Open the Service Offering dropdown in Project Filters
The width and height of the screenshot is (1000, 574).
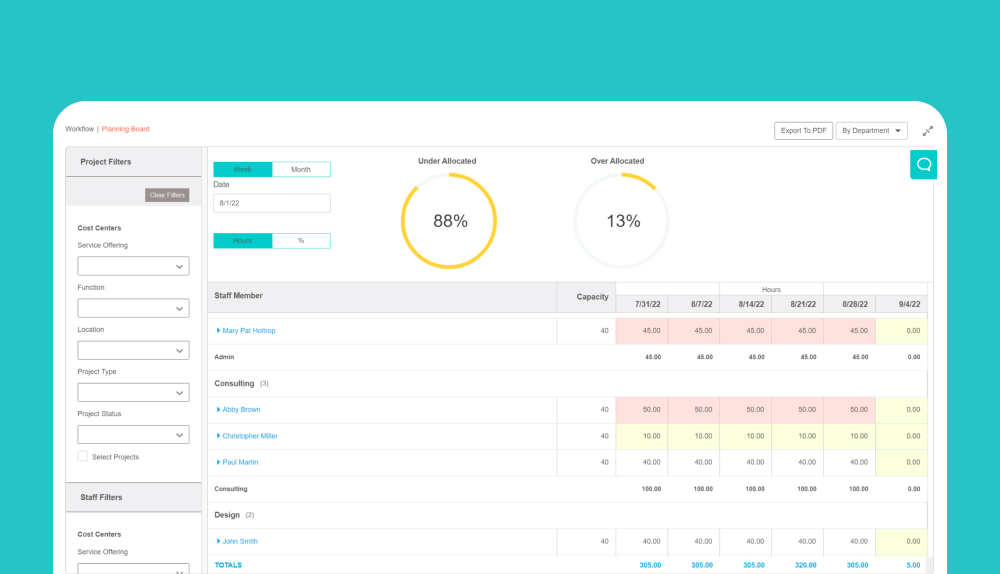pos(133,266)
